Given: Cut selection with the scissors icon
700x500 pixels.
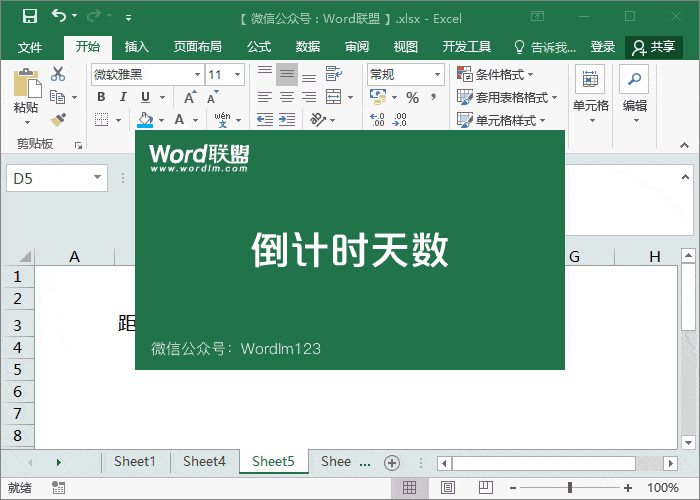Looking at the screenshot, I should click(x=58, y=74).
